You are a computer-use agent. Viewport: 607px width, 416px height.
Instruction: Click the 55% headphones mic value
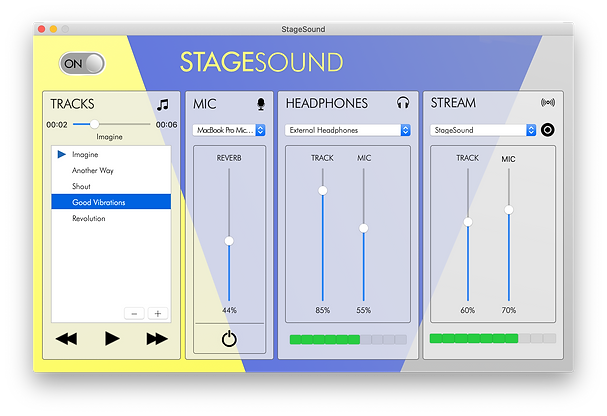click(364, 310)
